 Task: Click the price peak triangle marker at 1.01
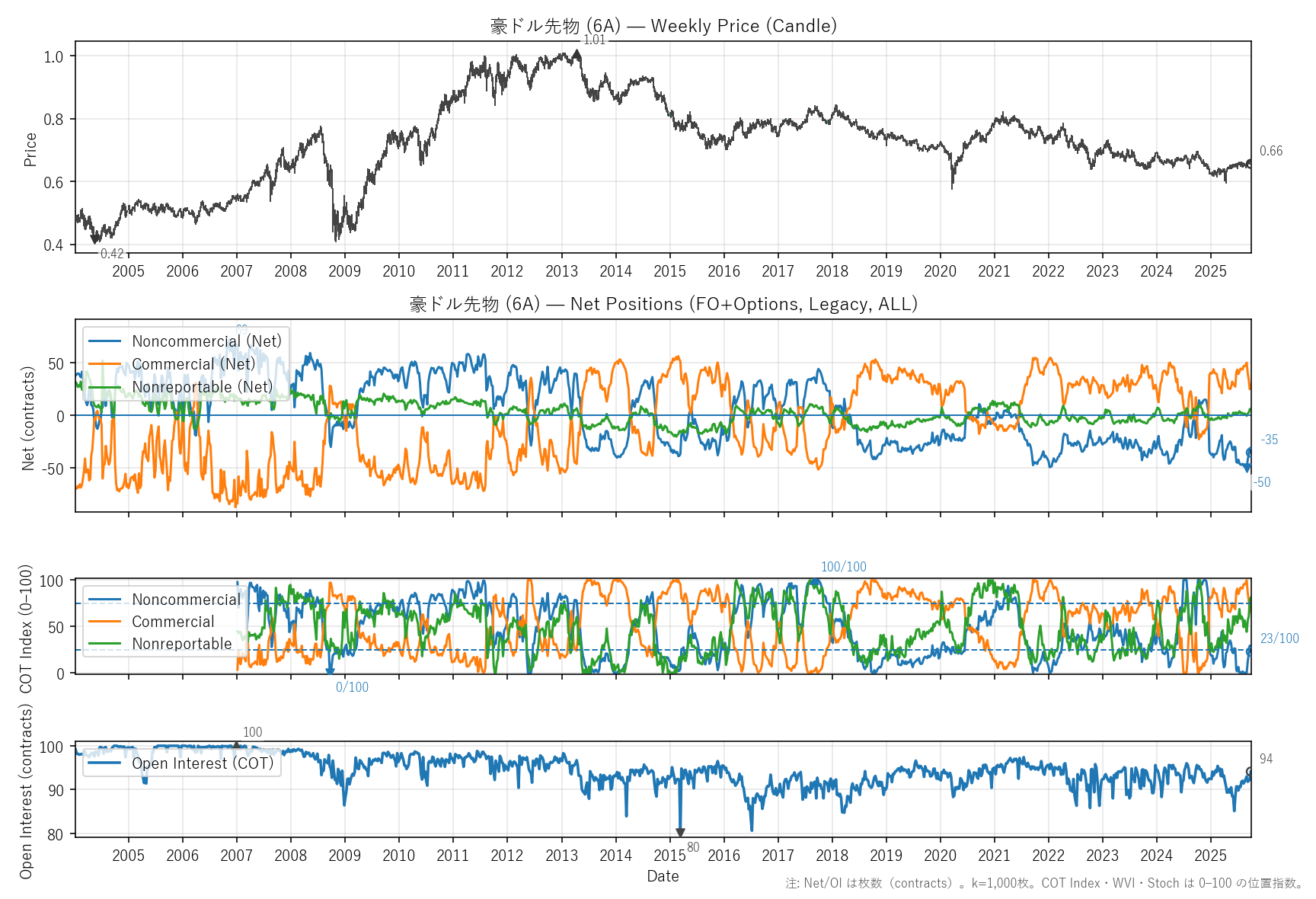pyautogui.click(x=577, y=54)
